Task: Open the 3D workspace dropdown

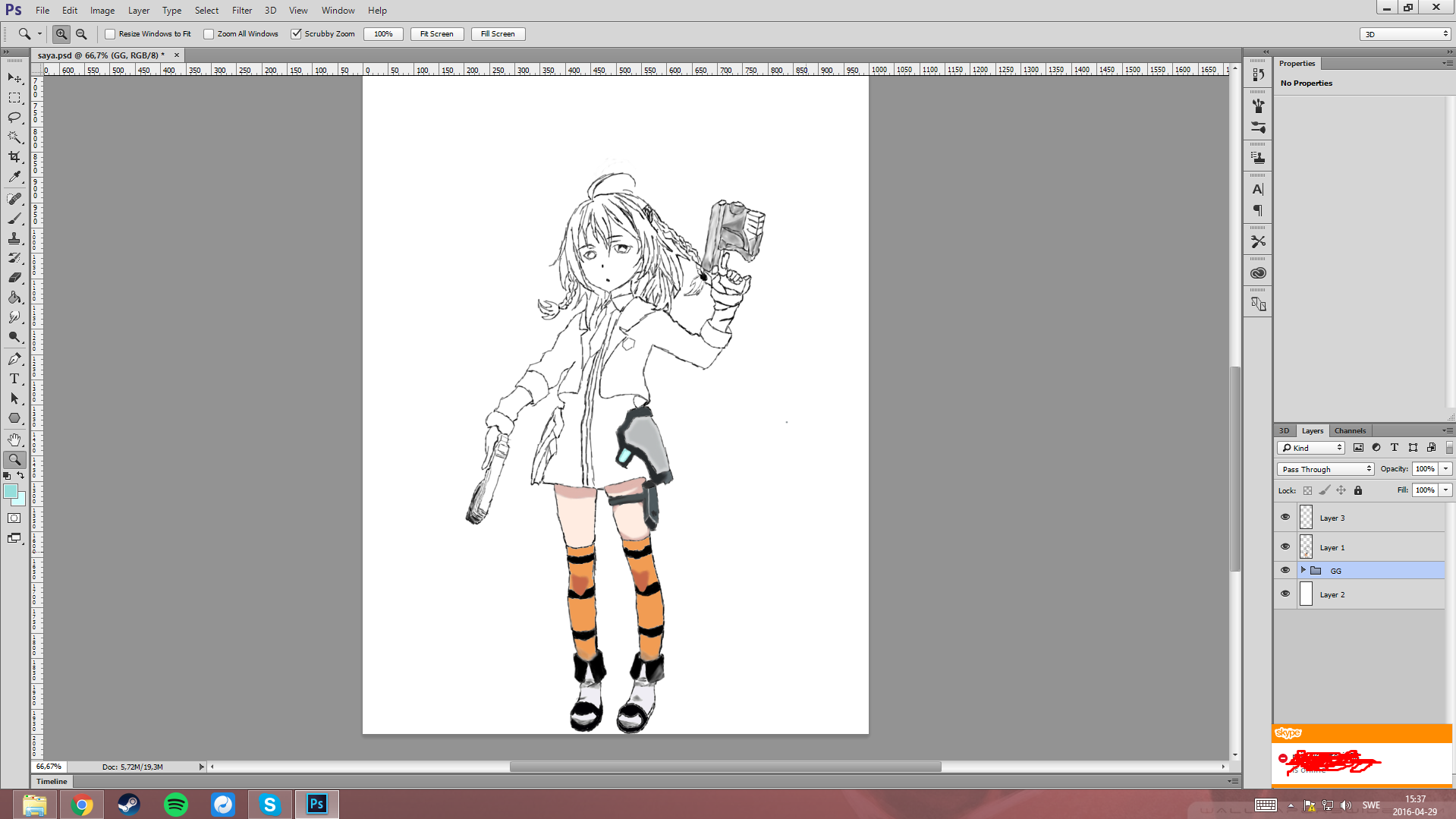Action: point(1405,34)
